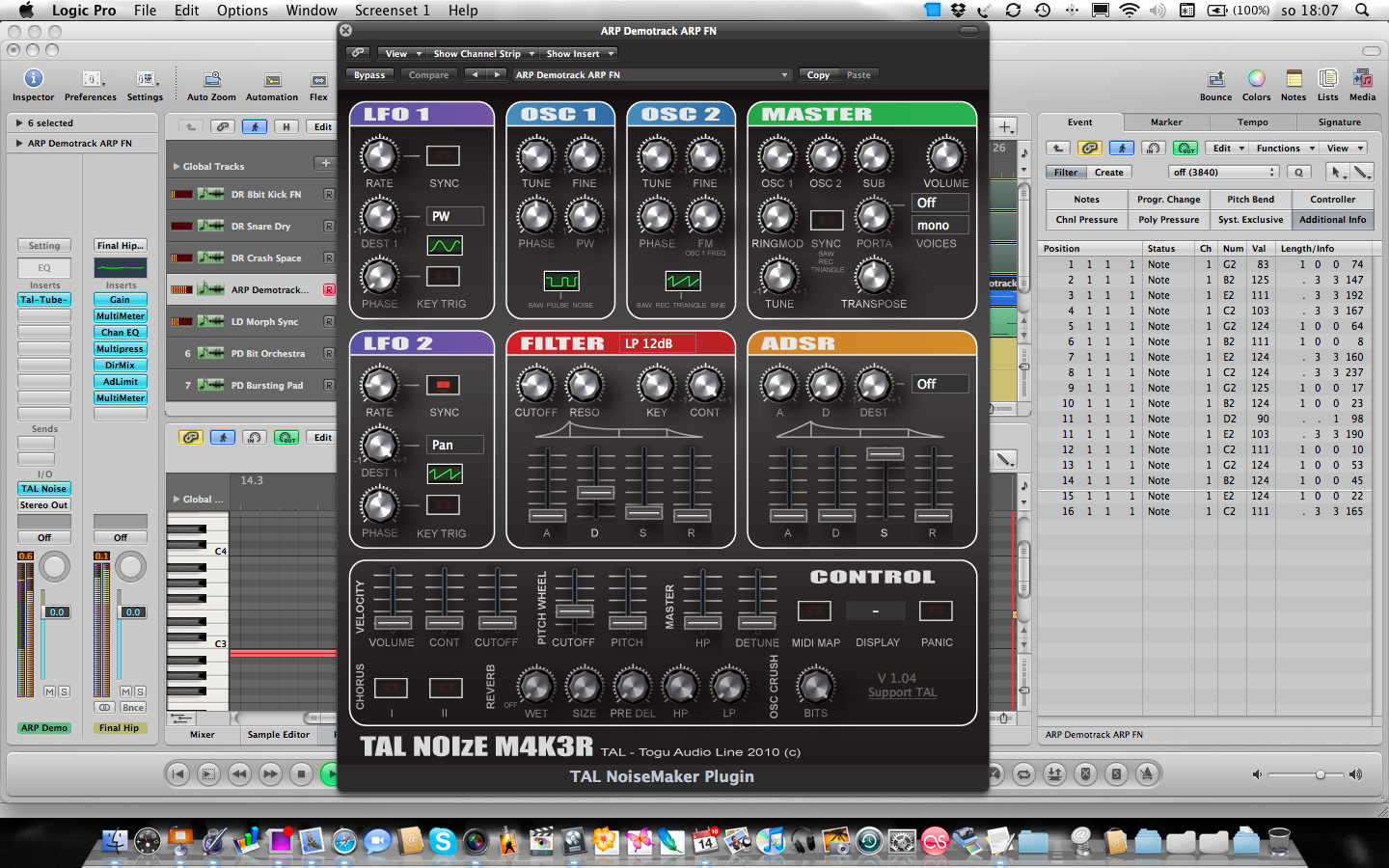Screen dimensions: 1389x868
Task: Toggle the PANIC button in Control
Action: pyautogui.click(x=936, y=610)
